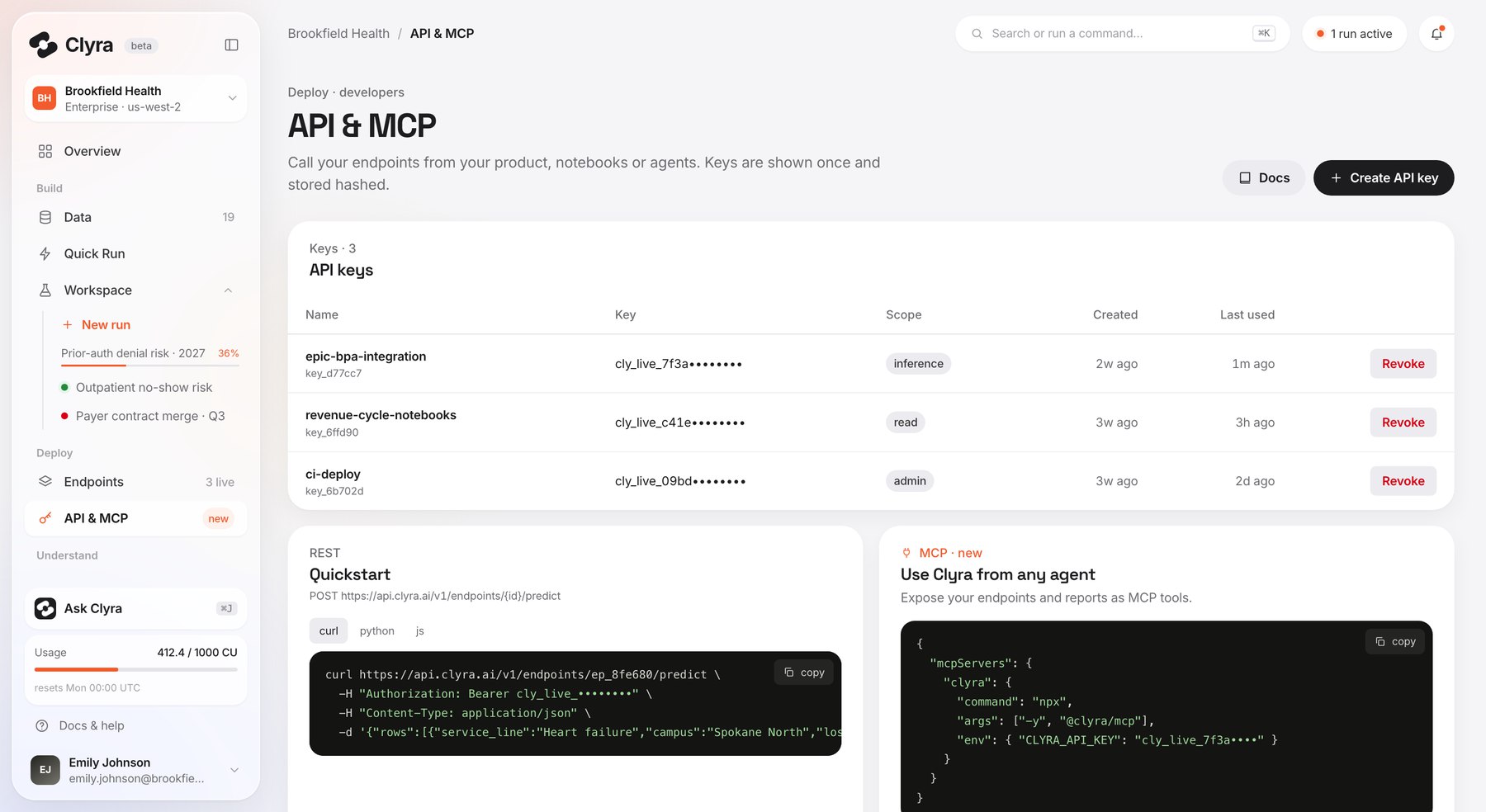Open the Docs button
This screenshot has height=812, width=1486.
[x=1263, y=178]
